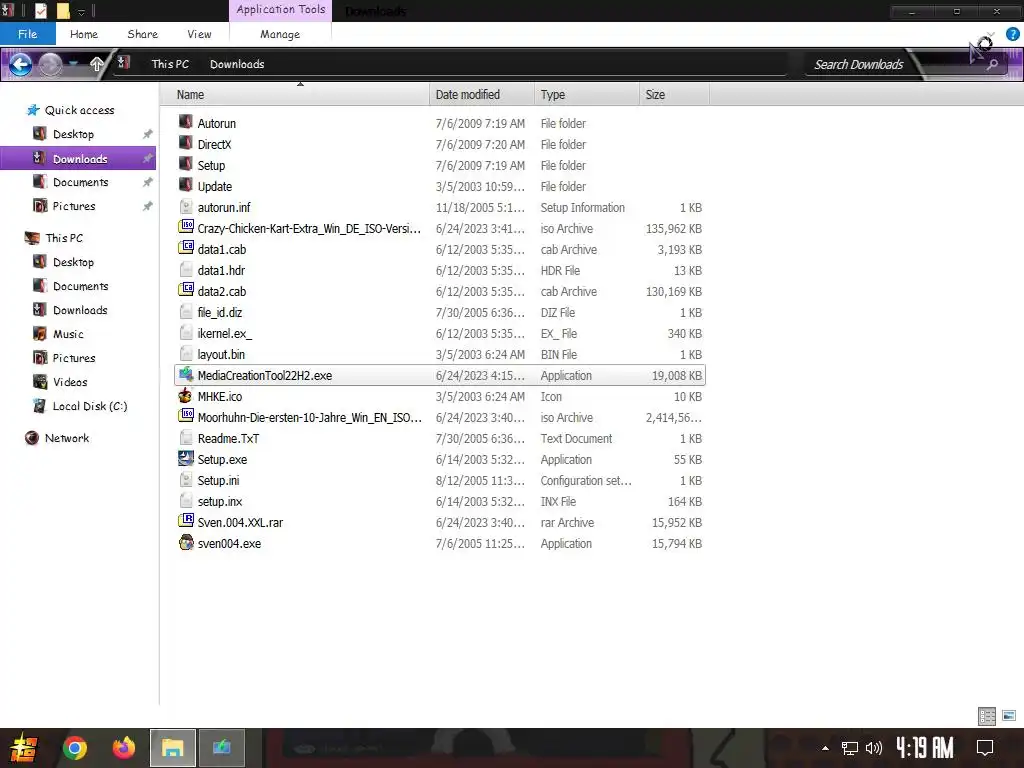This screenshot has height=768, width=1024.
Task: Select the data1.cab archive icon
Action: tap(185, 248)
